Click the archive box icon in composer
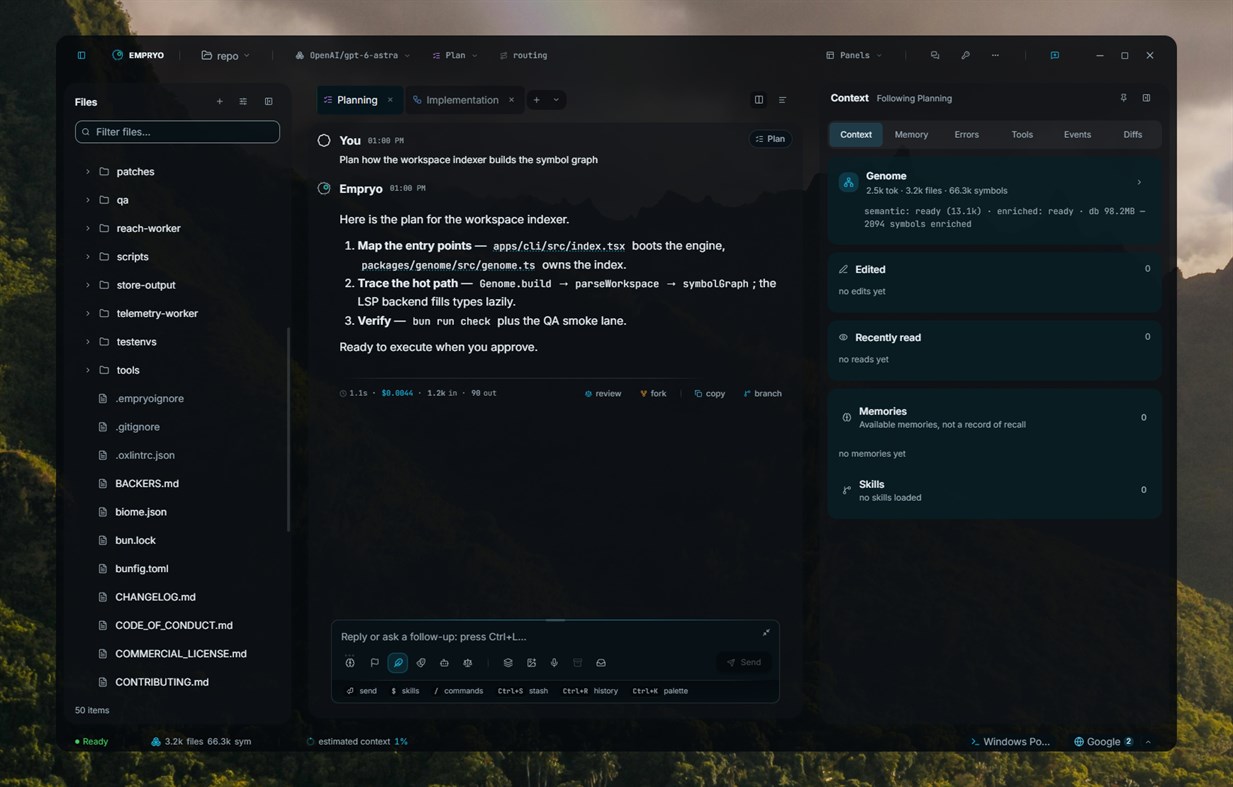Viewport: 1233px width, 787px height. coord(578,662)
